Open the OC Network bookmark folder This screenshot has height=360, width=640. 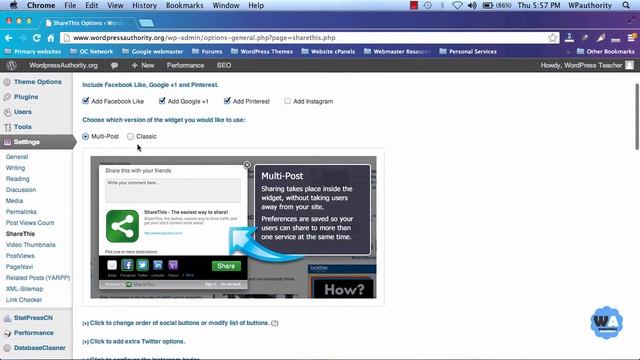click(x=91, y=52)
